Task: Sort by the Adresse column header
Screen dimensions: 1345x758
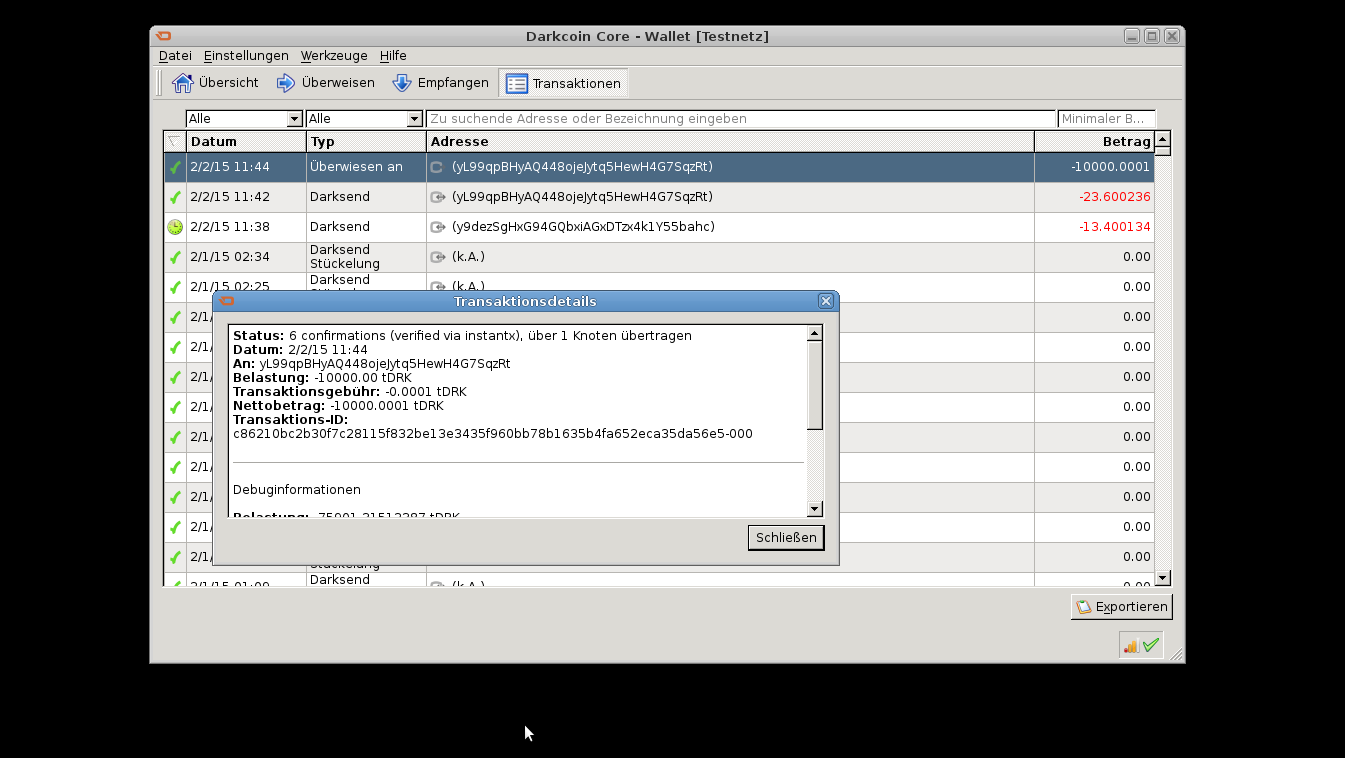Action: 730,142
